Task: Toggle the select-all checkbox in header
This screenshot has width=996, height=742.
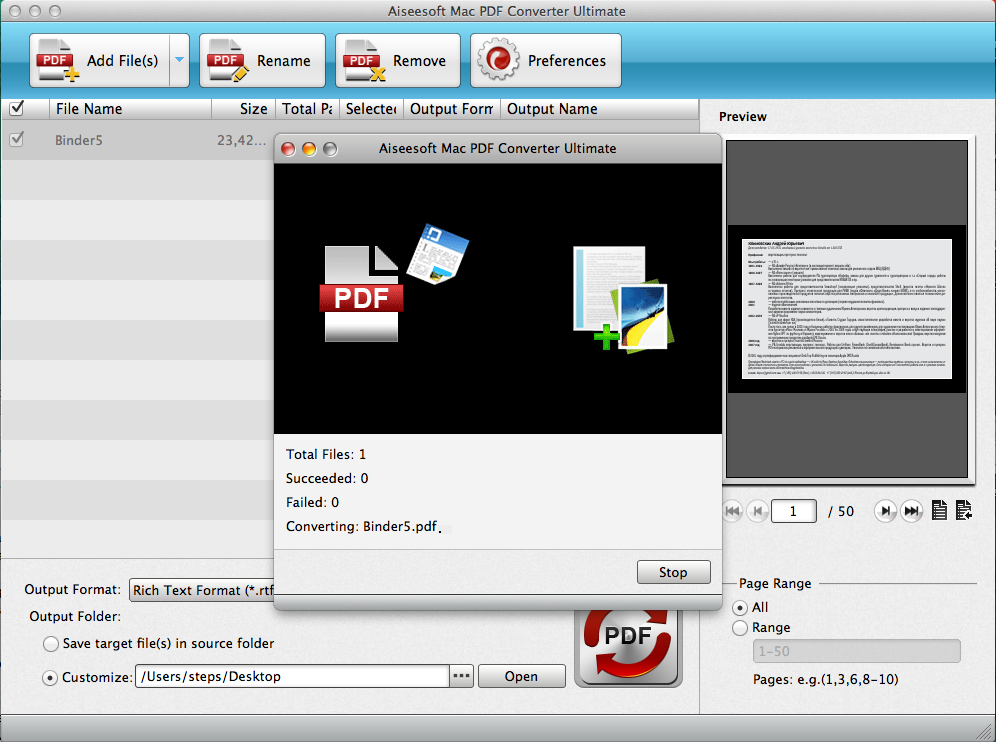Action: coord(16,108)
